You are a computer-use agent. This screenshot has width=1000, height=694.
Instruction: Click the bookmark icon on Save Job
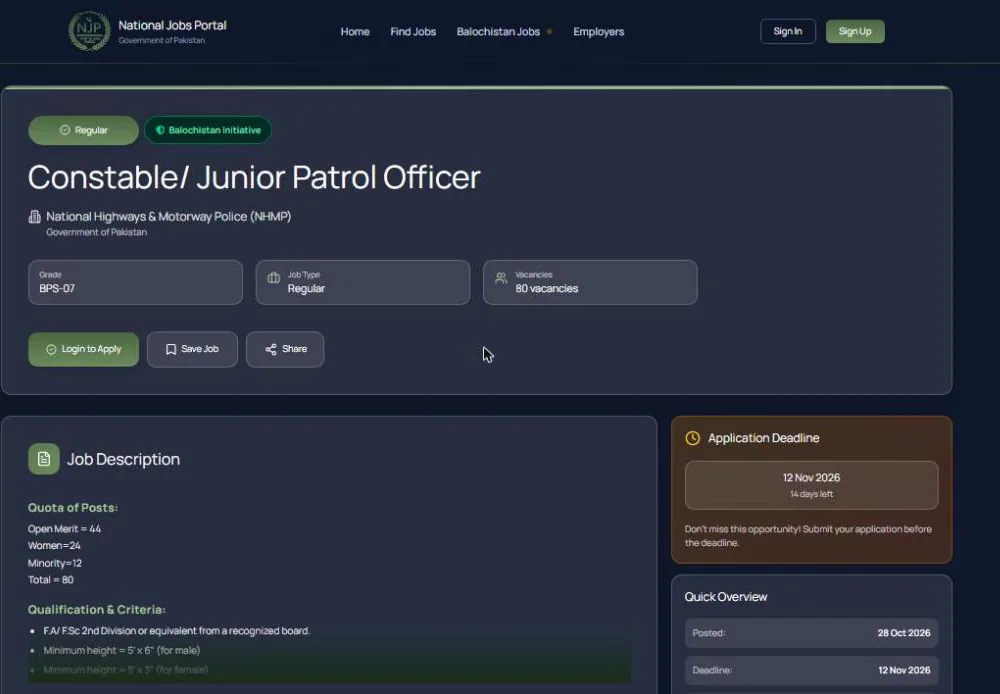pos(171,350)
